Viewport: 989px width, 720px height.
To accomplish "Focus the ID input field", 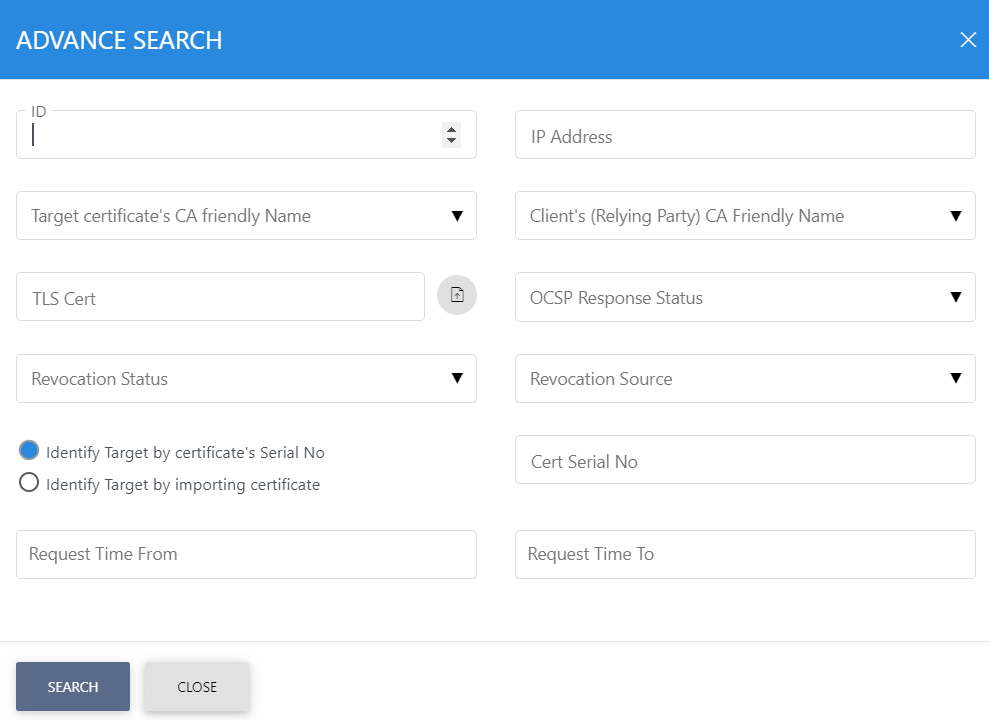I will 230,136.
